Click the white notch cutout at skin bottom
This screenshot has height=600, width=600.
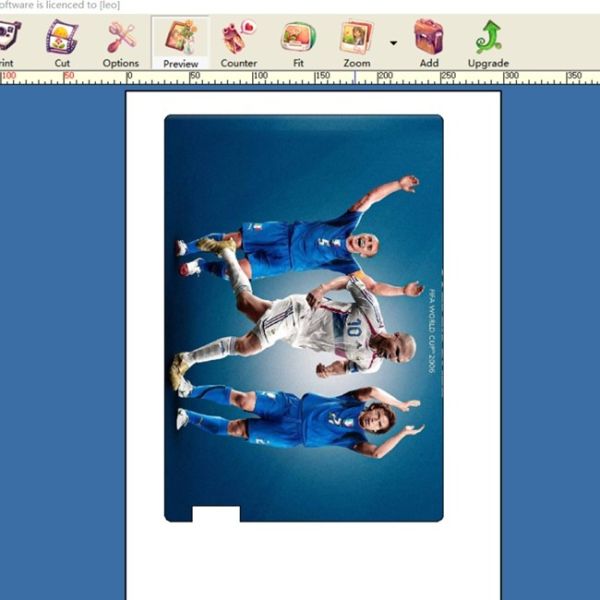[x=215, y=514]
